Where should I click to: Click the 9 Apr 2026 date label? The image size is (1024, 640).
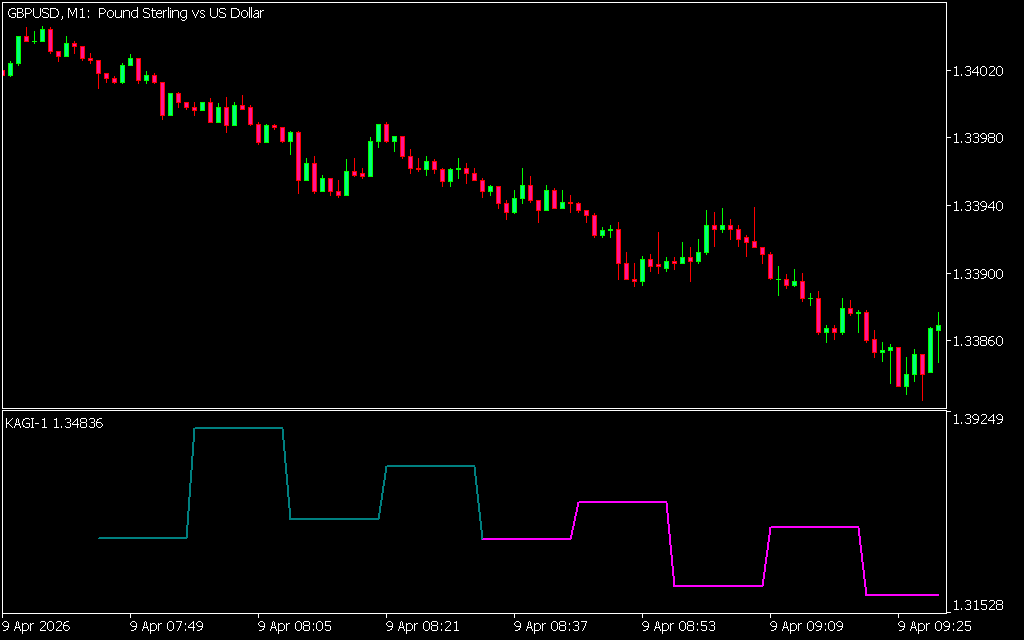pos(36,626)
